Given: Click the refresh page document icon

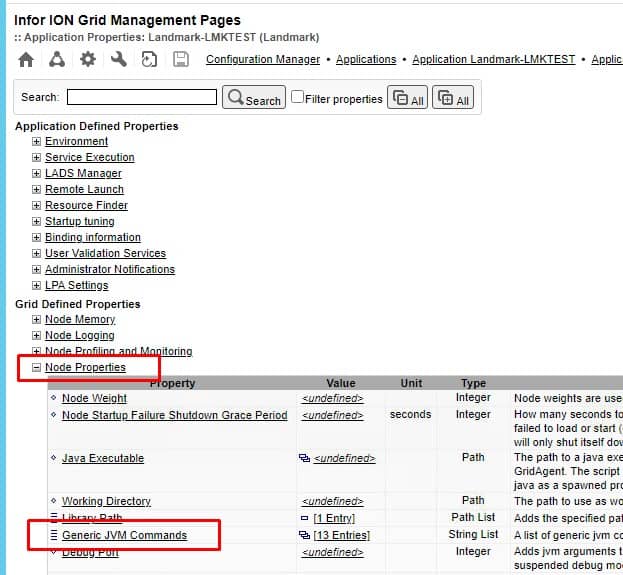Looking at the screenshot, I should 149,60.
